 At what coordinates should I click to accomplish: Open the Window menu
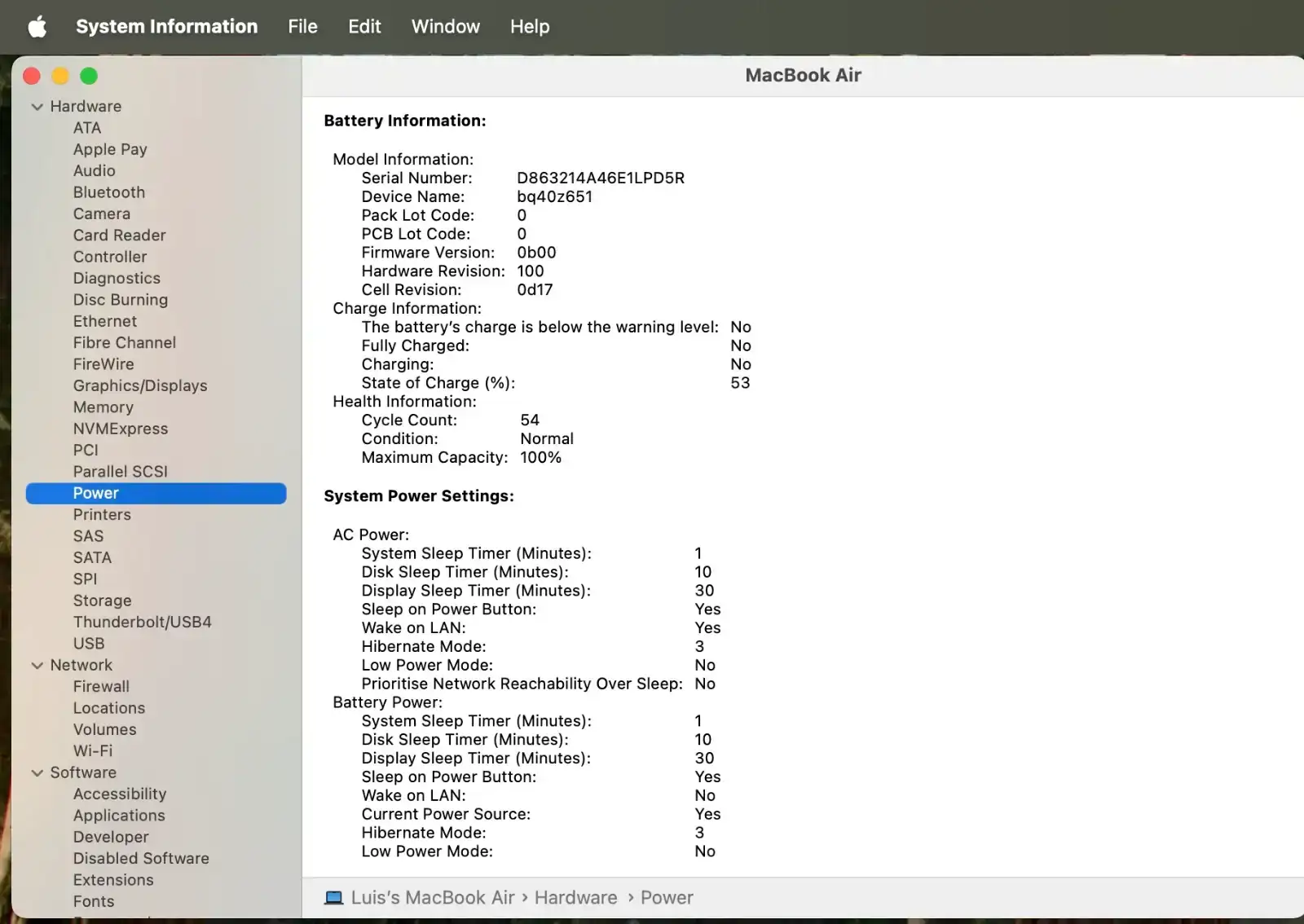point(445,27)
